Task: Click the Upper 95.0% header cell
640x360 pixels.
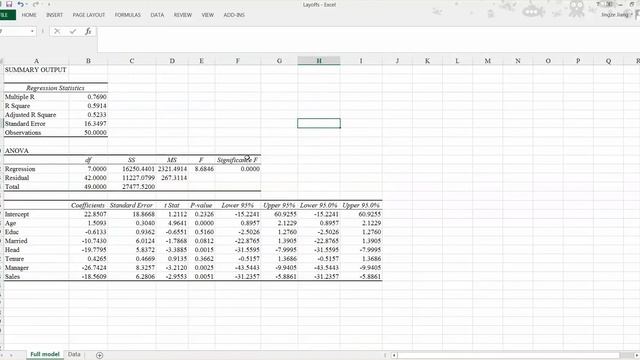Action: point(361,205)
